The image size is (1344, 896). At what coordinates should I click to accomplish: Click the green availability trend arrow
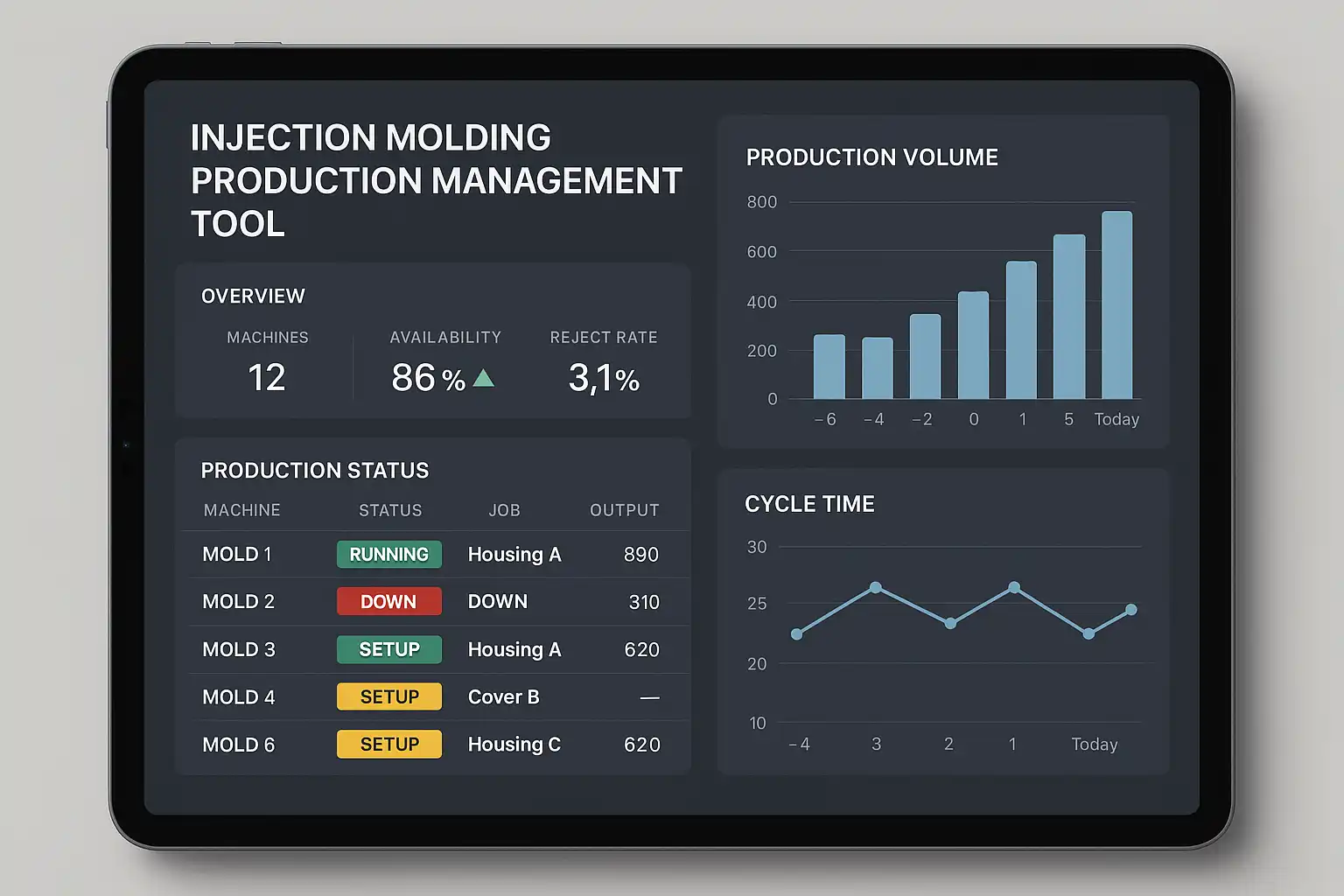[x=484, y=378]
